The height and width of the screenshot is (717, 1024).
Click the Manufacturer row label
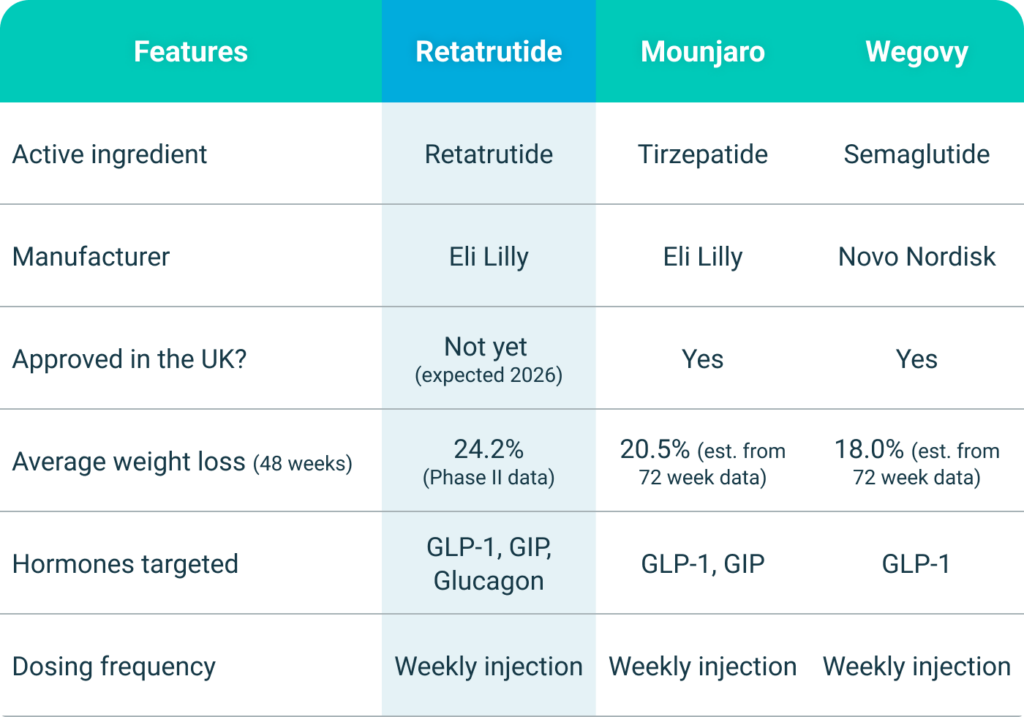(91, 257)
